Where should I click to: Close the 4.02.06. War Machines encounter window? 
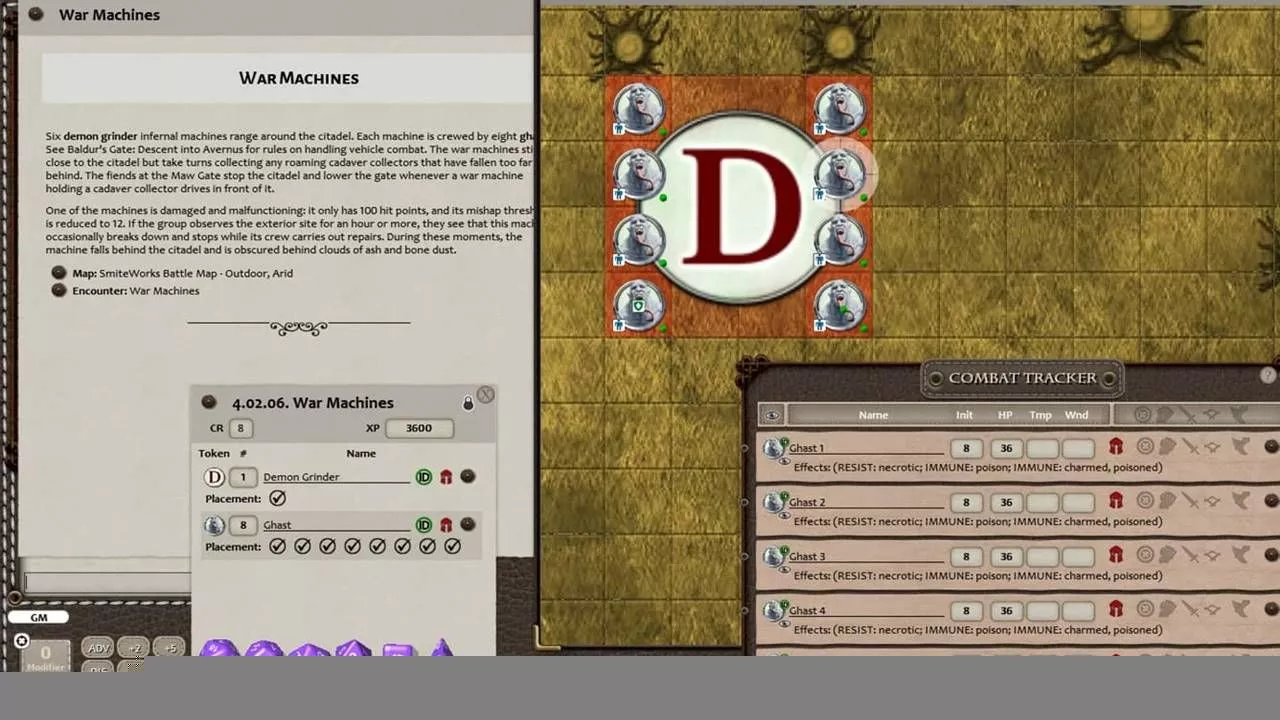(486, 395)
